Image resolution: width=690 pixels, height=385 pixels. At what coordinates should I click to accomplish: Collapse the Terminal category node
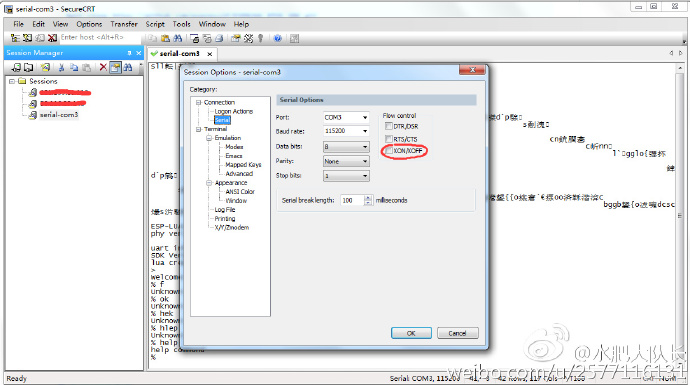click(x=198, y=129)
